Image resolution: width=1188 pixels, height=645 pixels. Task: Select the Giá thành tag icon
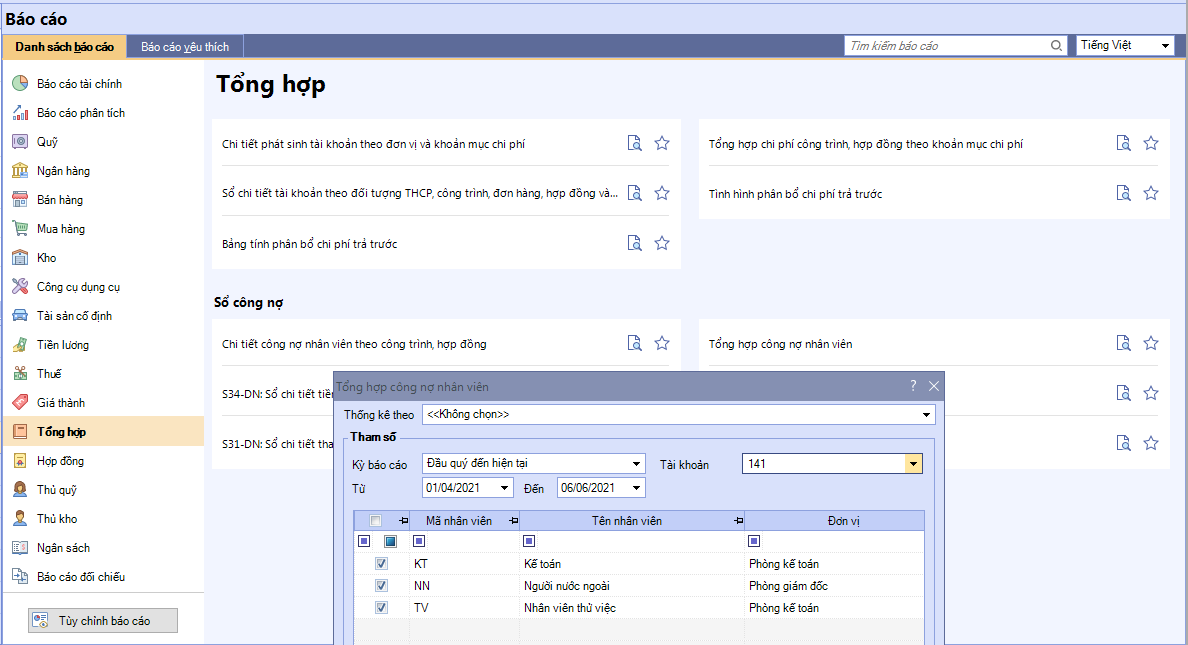[20, 402]
